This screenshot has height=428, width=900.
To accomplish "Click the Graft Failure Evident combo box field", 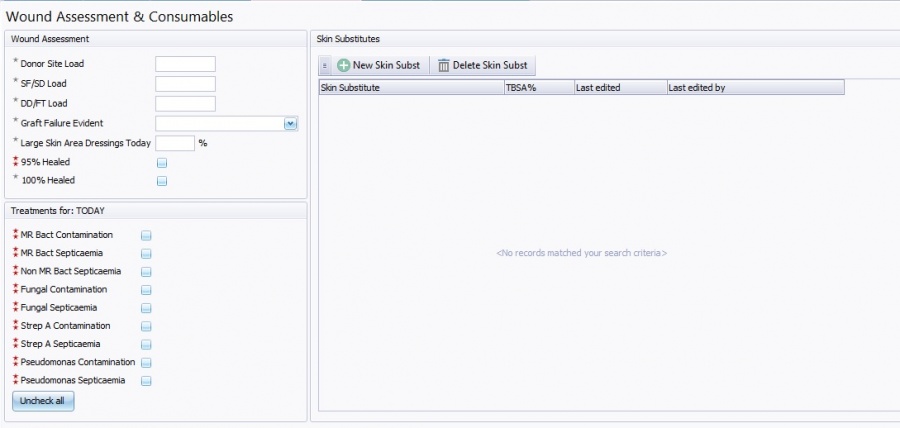I will [219, 124].
